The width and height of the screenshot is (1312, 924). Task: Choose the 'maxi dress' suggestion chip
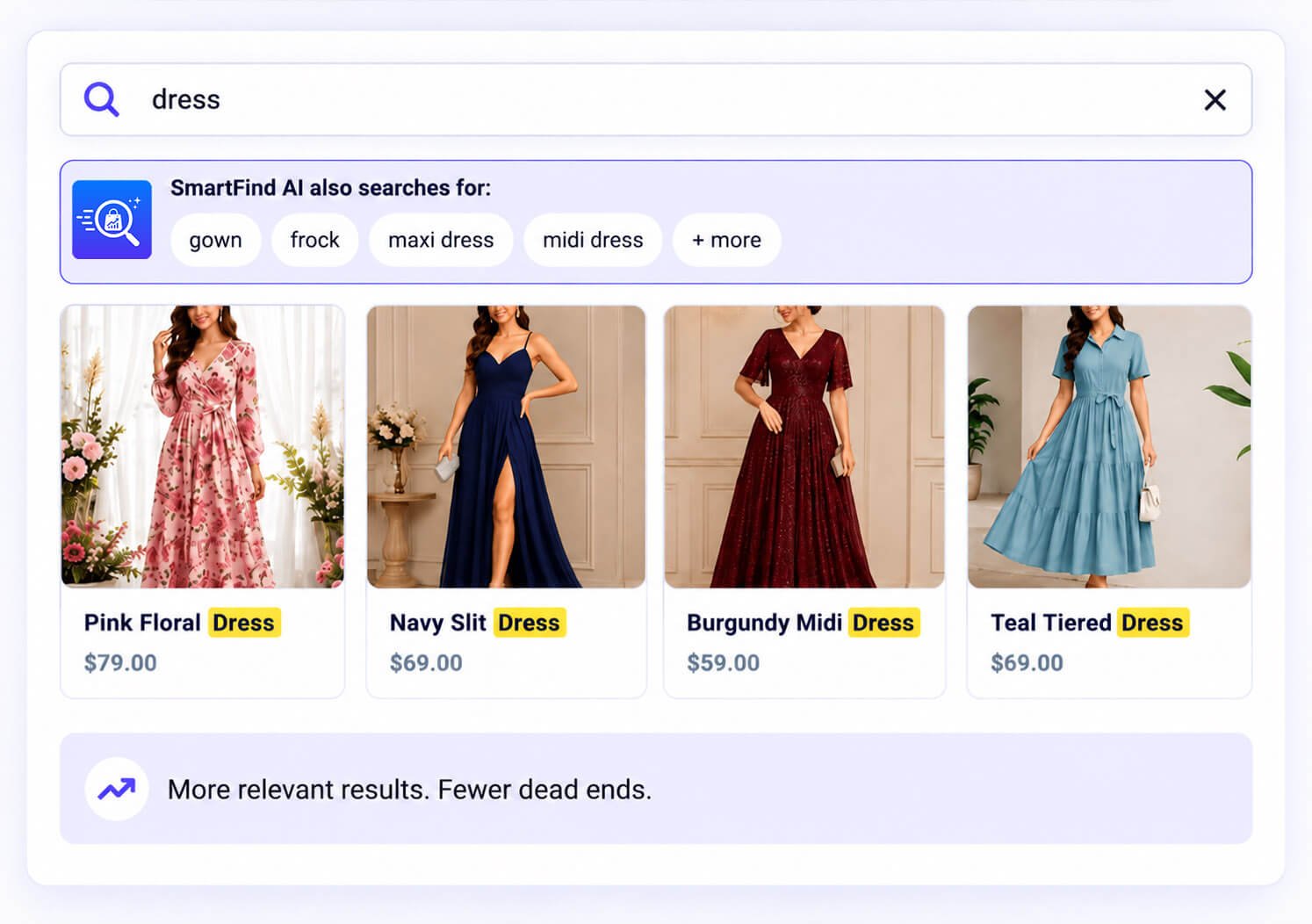441,240
